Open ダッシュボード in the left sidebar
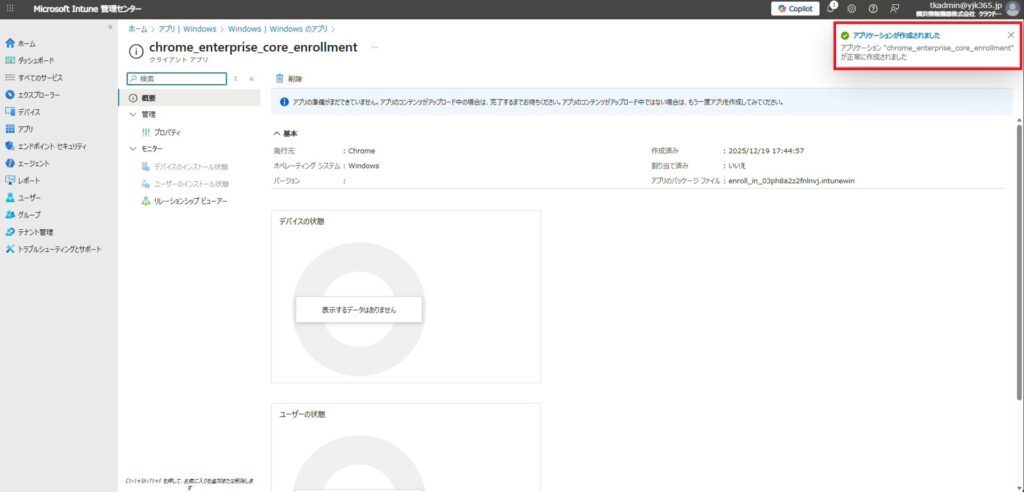This screenshot has height=492, width=1024. click(37, 60)
